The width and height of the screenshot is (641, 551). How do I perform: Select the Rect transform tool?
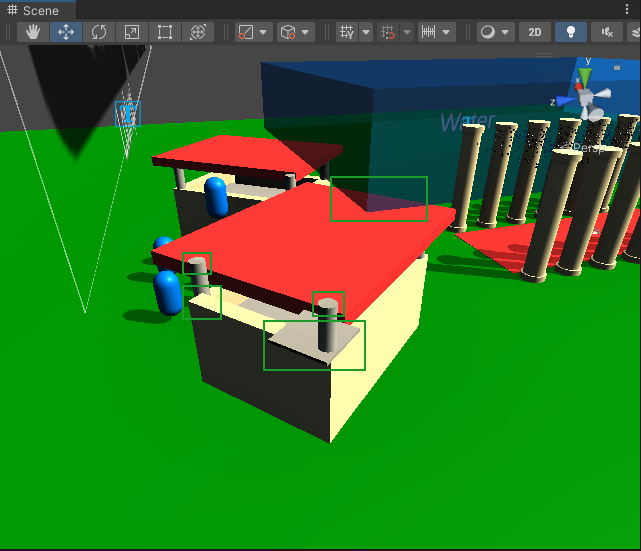click(165, 32)
